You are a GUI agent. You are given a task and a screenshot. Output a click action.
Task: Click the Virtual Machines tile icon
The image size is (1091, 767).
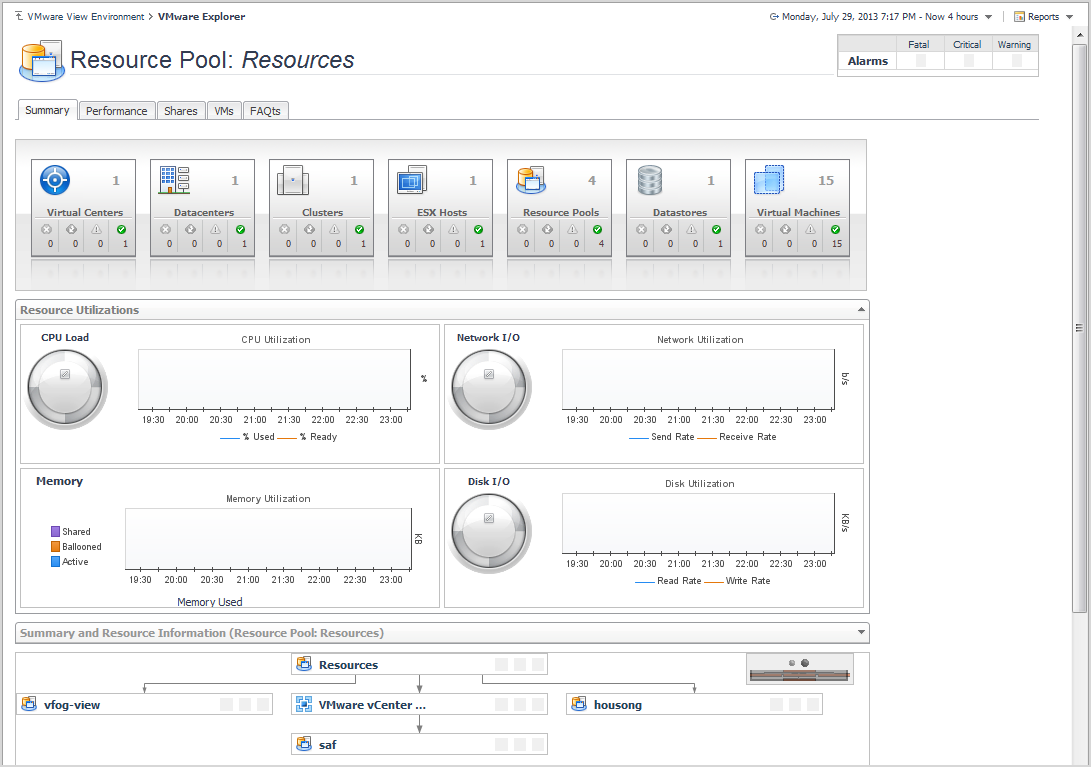click(x=769, y=180)
